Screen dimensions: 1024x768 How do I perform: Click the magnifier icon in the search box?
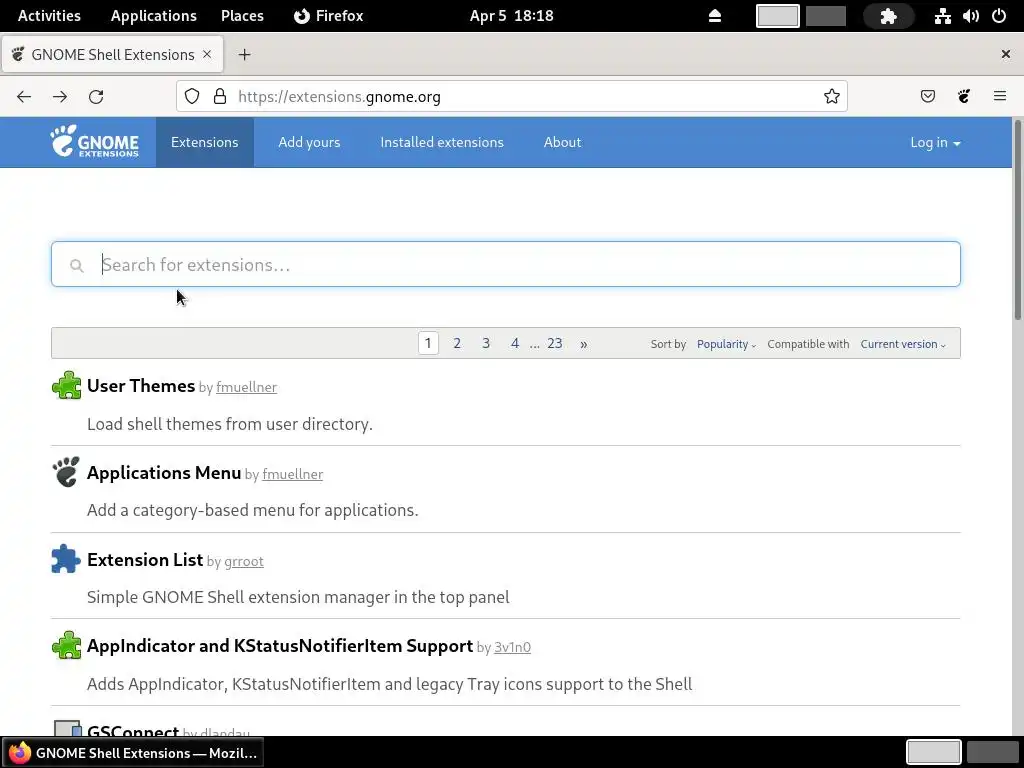[x=76, y=265]
